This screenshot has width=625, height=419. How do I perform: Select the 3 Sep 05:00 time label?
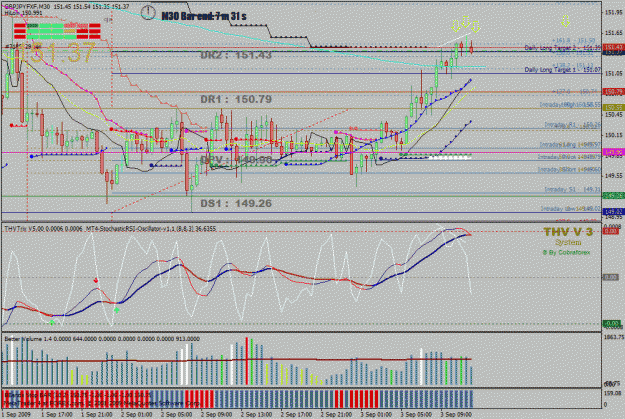pyautogui.click(x=416, y=415)
